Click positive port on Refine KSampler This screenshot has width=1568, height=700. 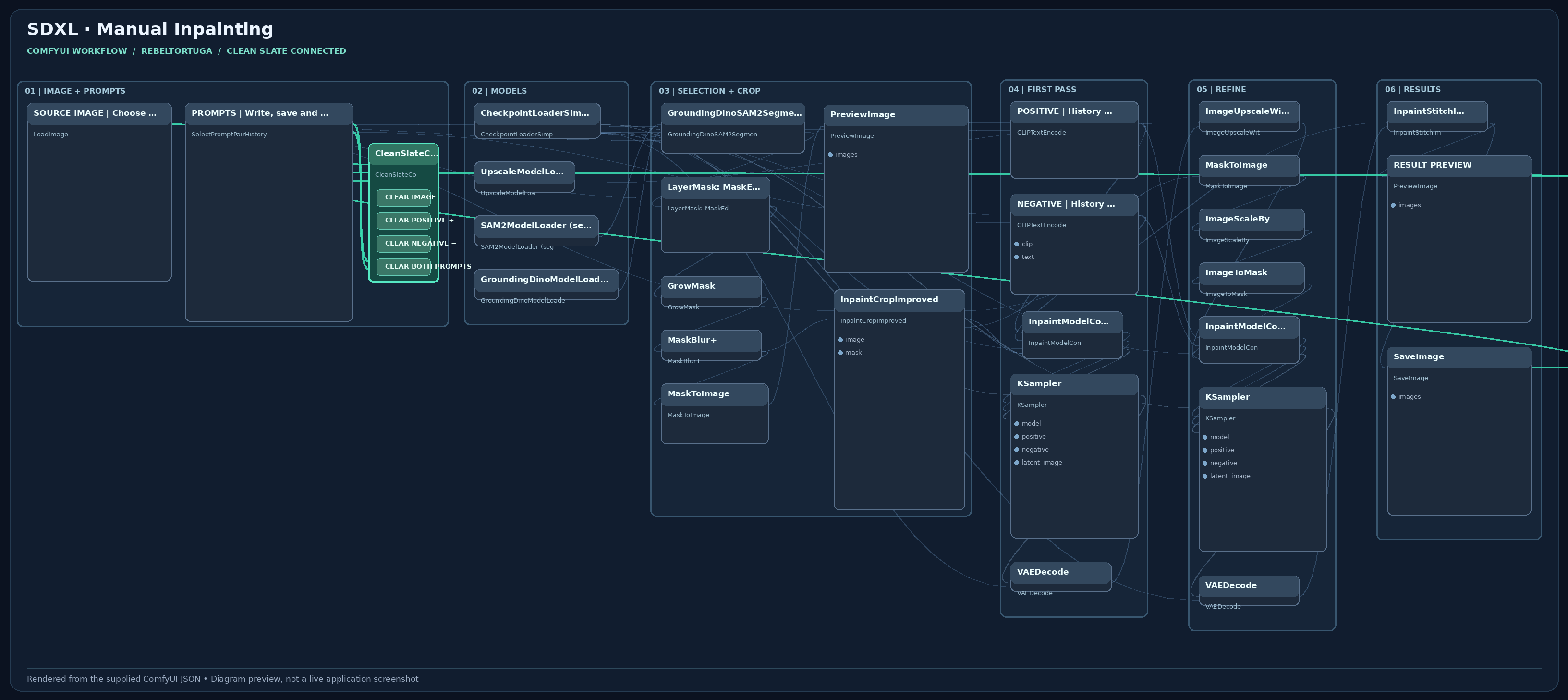1205,451
